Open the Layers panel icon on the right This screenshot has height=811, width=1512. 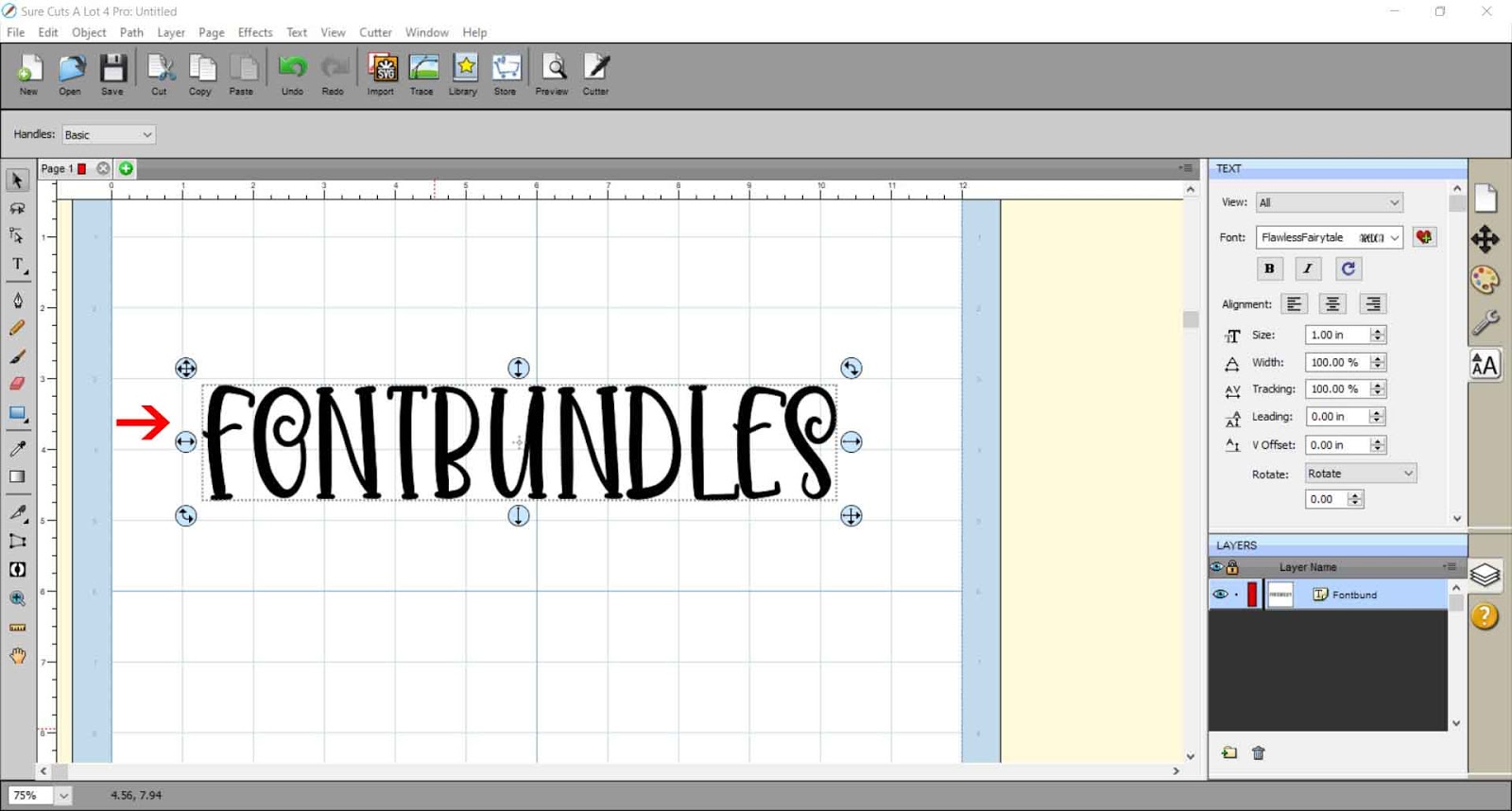pos(1485,574)
